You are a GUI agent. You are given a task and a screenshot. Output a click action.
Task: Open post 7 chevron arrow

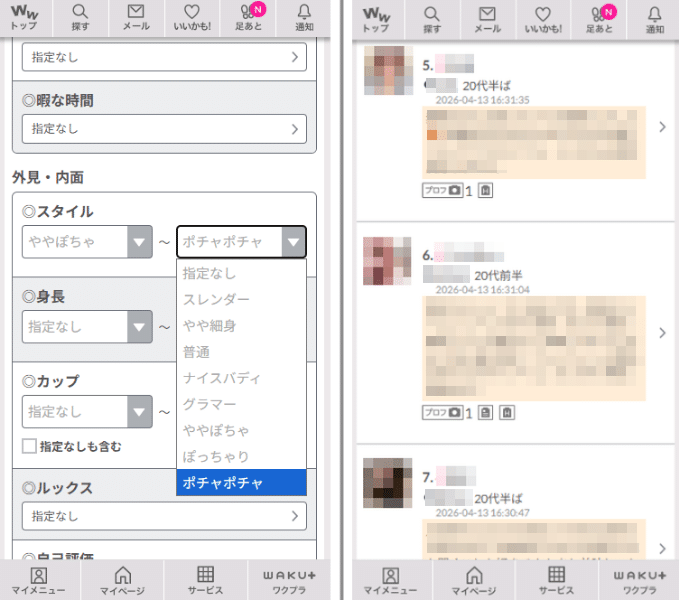click(662, 548)
